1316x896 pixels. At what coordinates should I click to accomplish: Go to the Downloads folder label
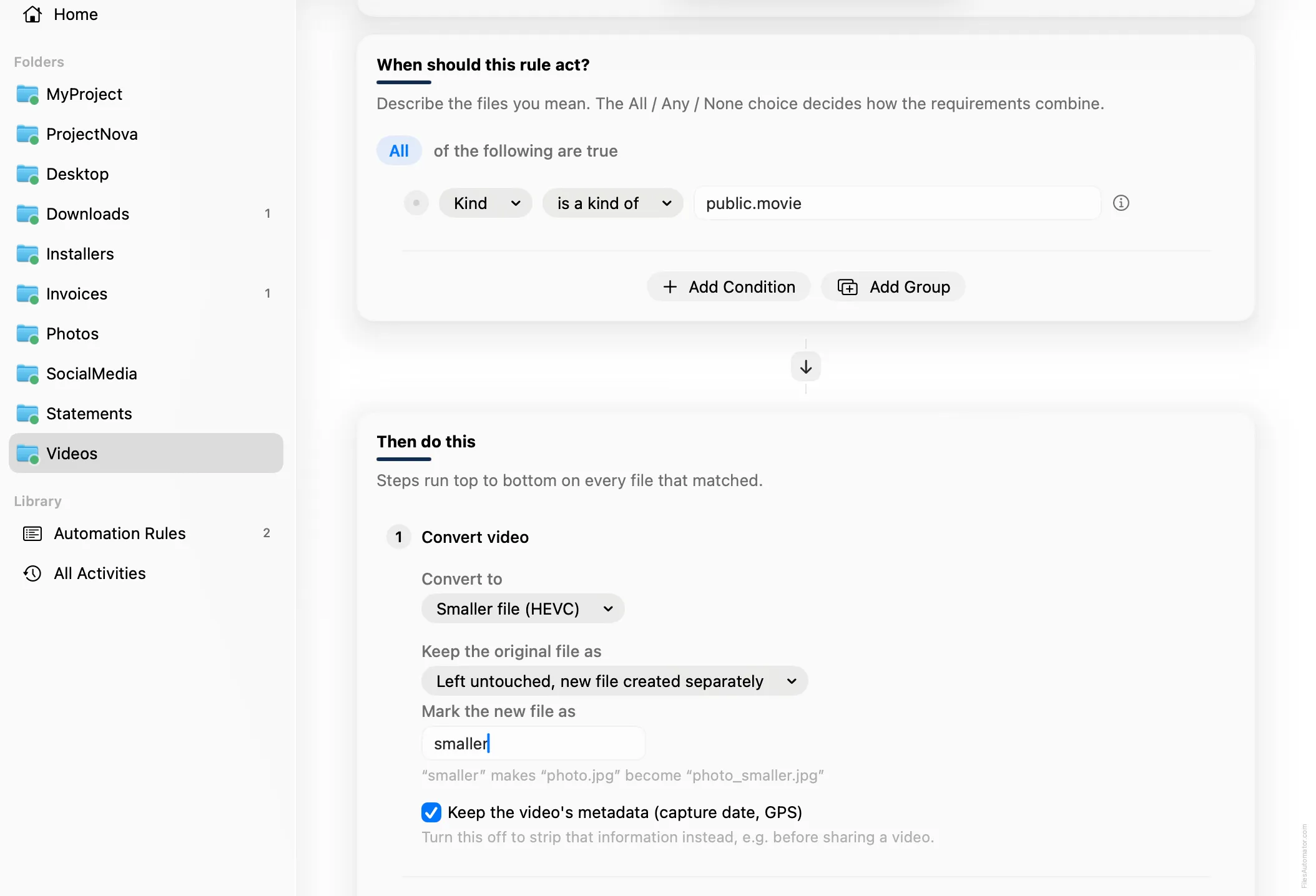(x=88, y=214)
